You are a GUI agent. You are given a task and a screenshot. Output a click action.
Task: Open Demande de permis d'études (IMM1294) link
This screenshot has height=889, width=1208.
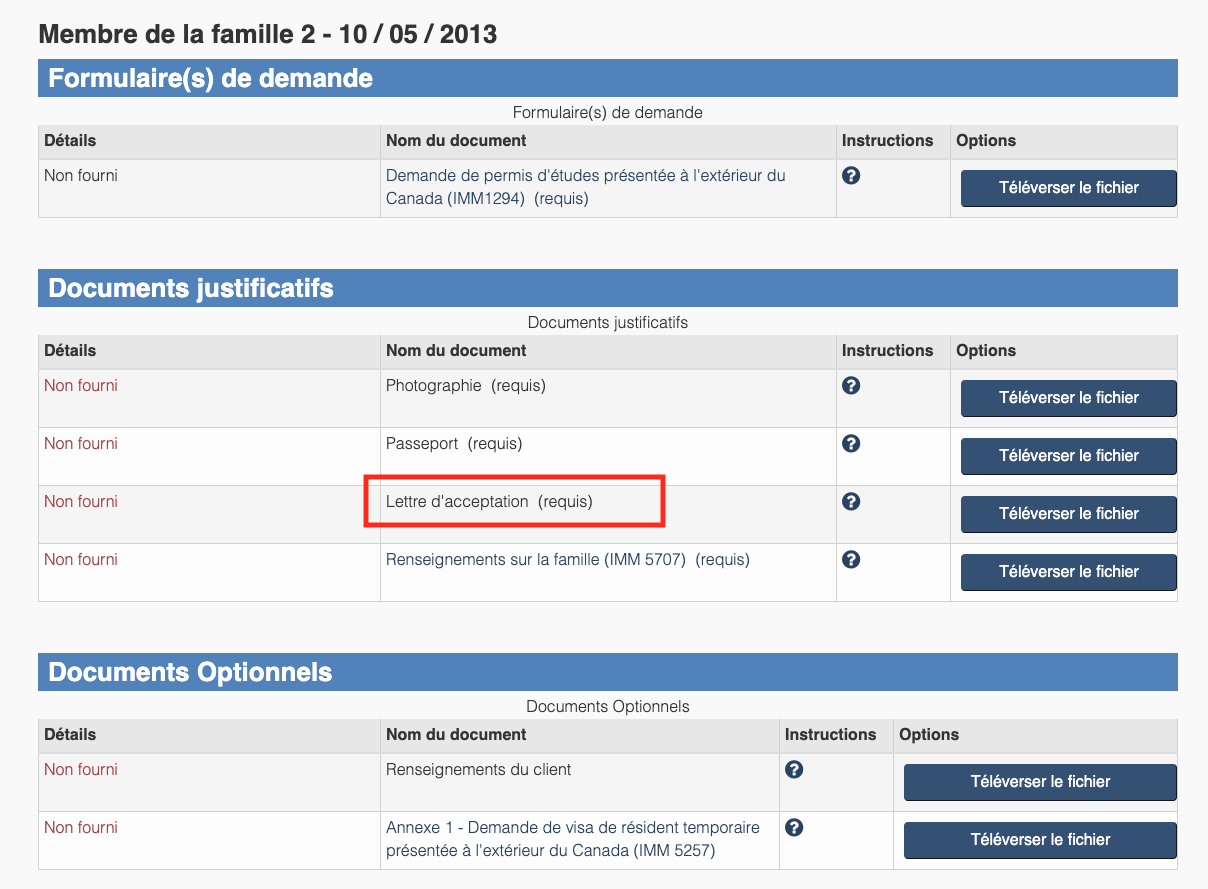tap(586, 187)
